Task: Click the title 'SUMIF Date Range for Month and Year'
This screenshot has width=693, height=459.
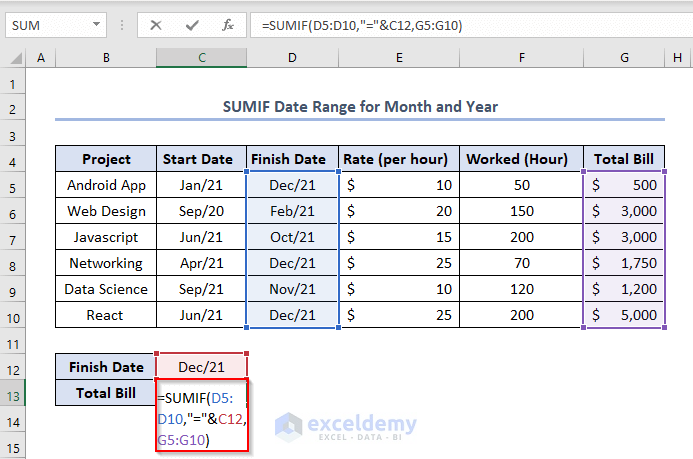Action: point(360,106)
